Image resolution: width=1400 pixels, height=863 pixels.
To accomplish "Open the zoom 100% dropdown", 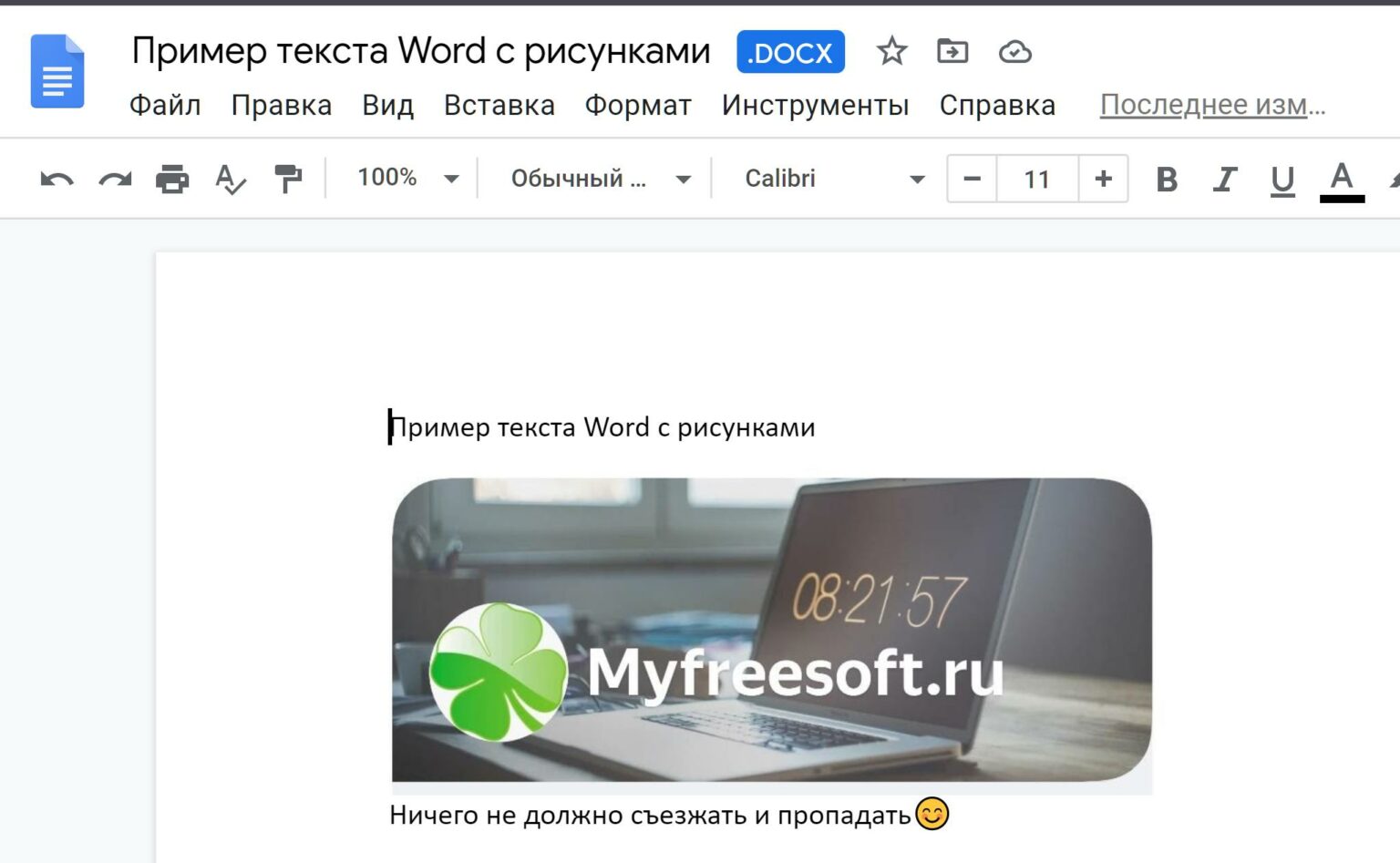I will [407, 178].
